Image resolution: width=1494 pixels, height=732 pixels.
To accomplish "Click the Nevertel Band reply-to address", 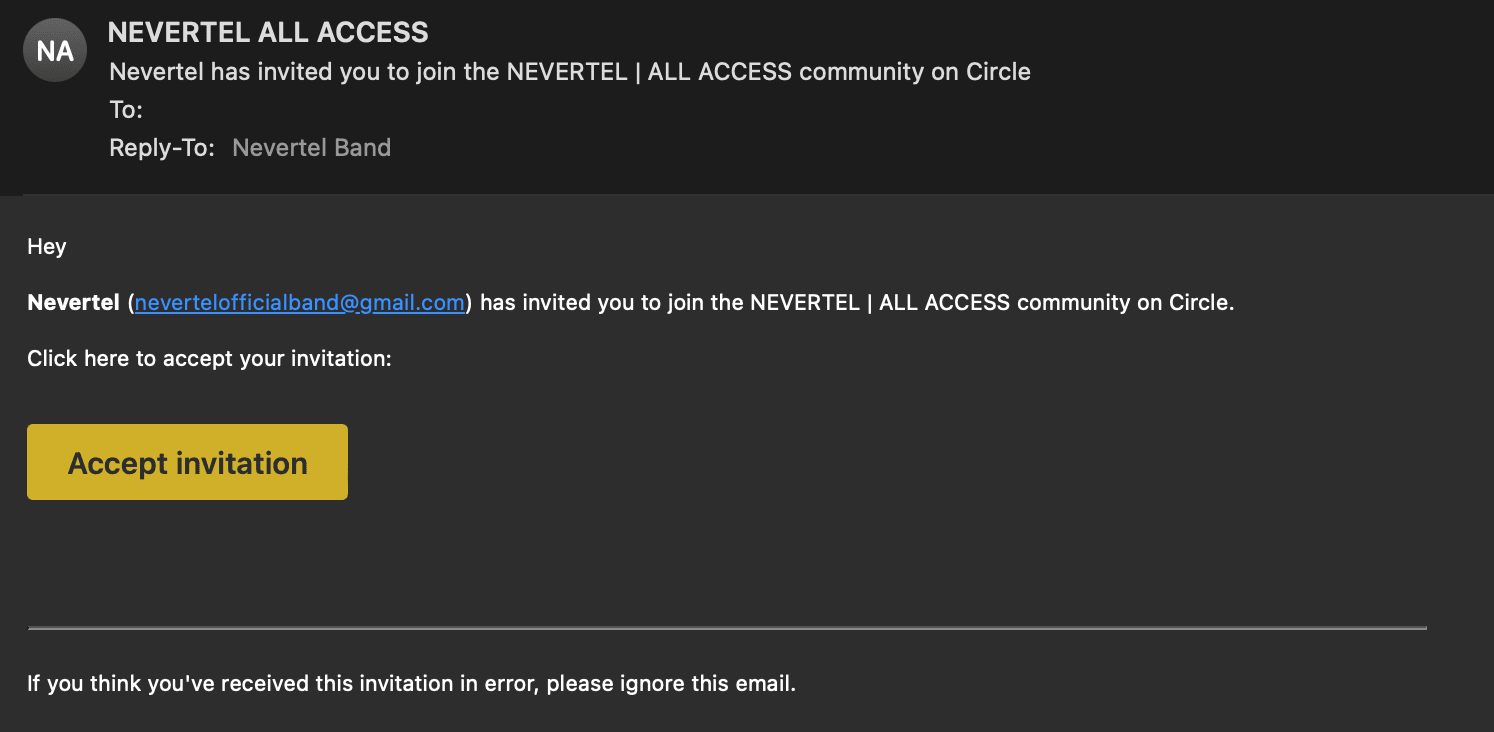I will pyautogui.click(x=311, y=148).
